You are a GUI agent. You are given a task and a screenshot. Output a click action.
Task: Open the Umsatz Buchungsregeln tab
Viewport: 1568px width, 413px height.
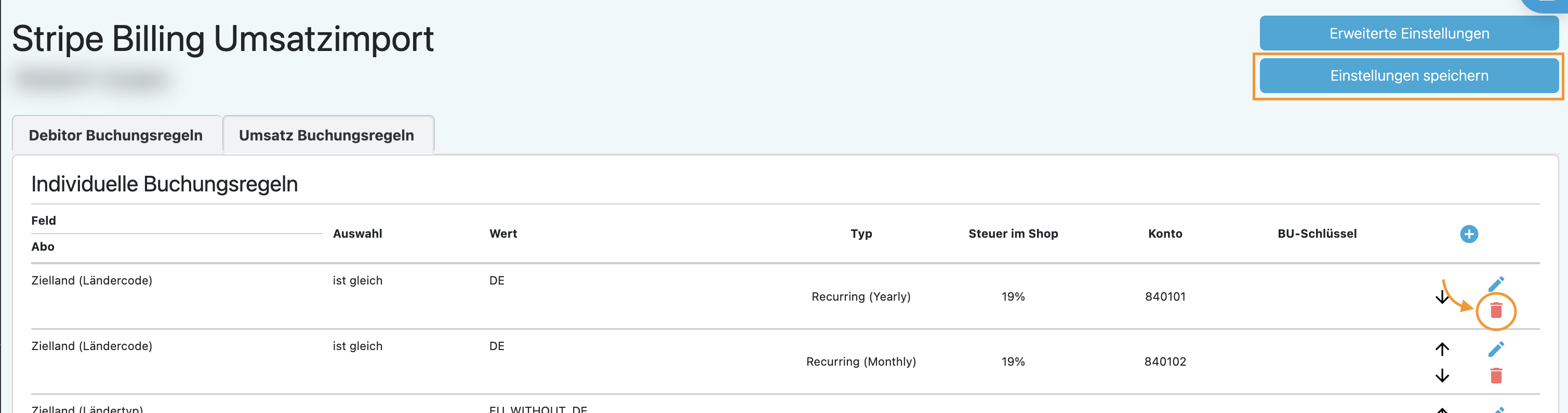(x=326, y=135)
